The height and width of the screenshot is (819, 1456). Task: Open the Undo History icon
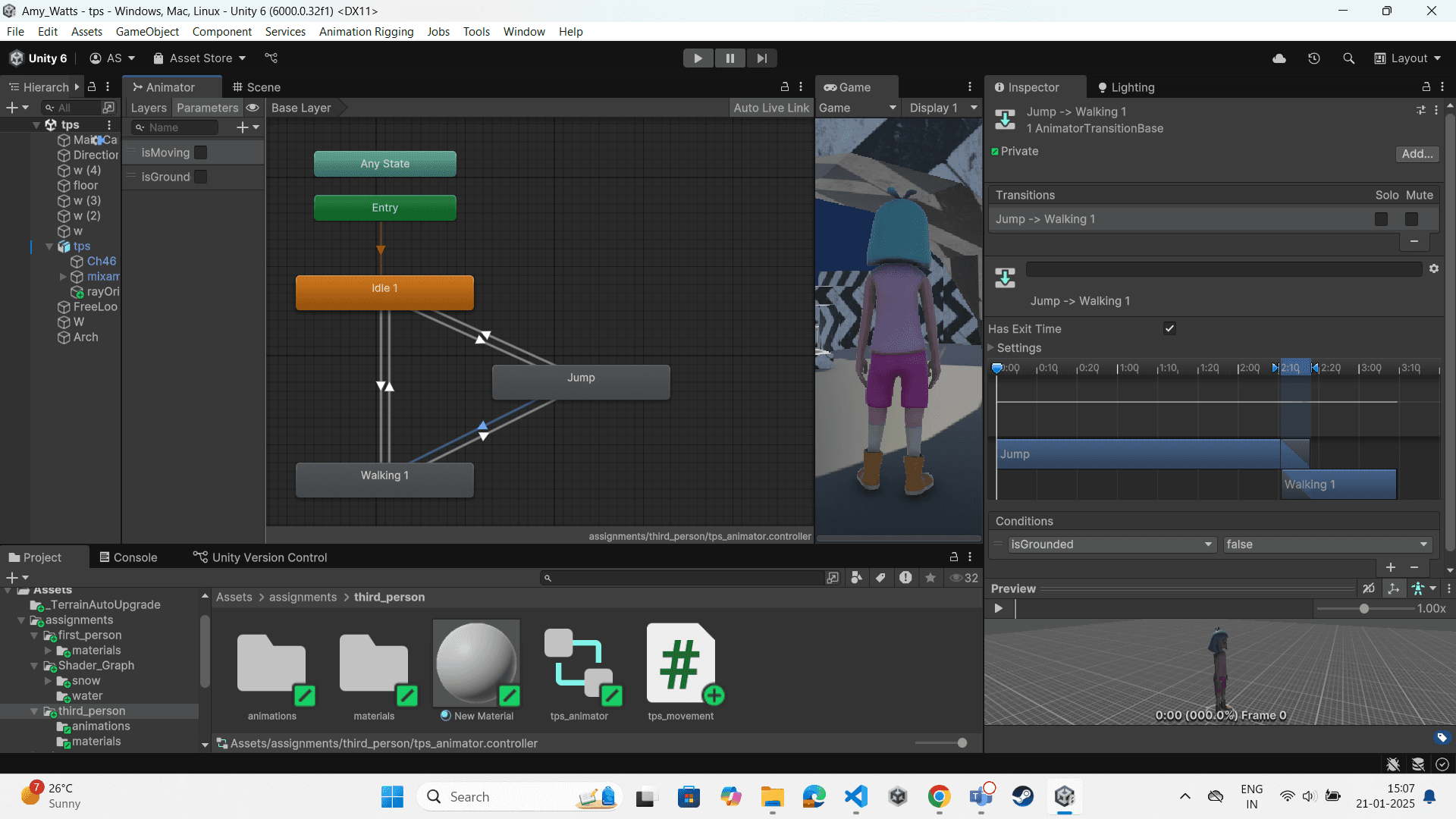tap(1313, 58)
